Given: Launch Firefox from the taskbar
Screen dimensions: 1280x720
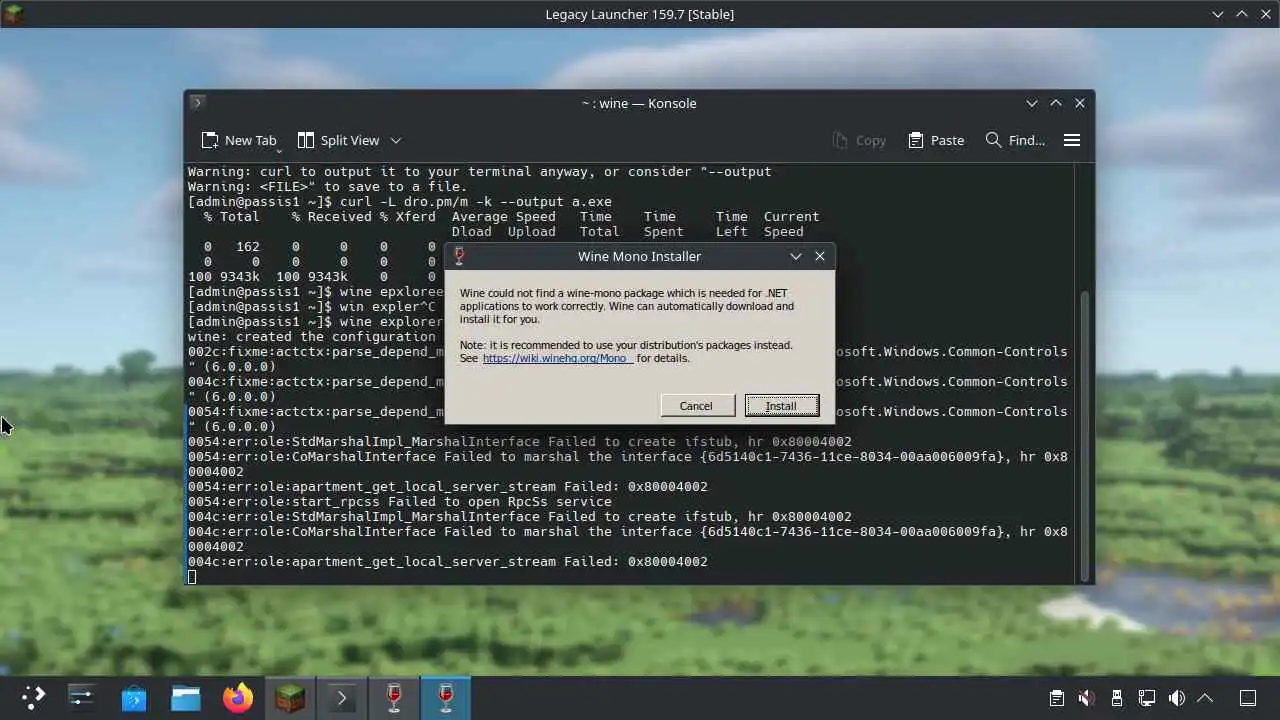Looking at the screenshot, I should pos(238,698).
